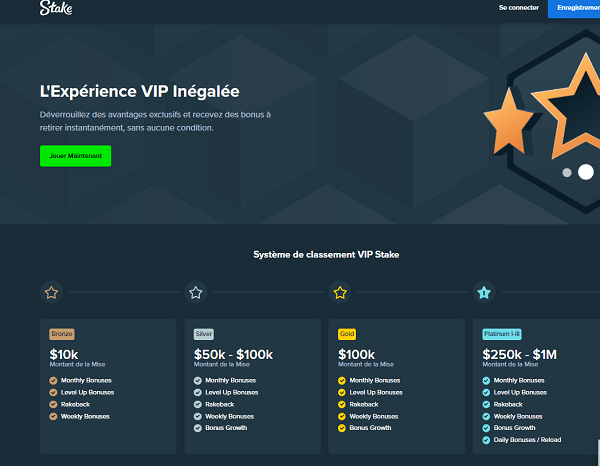
Task: Click Platinum Rakeback check icon
Action: [486, 404]
